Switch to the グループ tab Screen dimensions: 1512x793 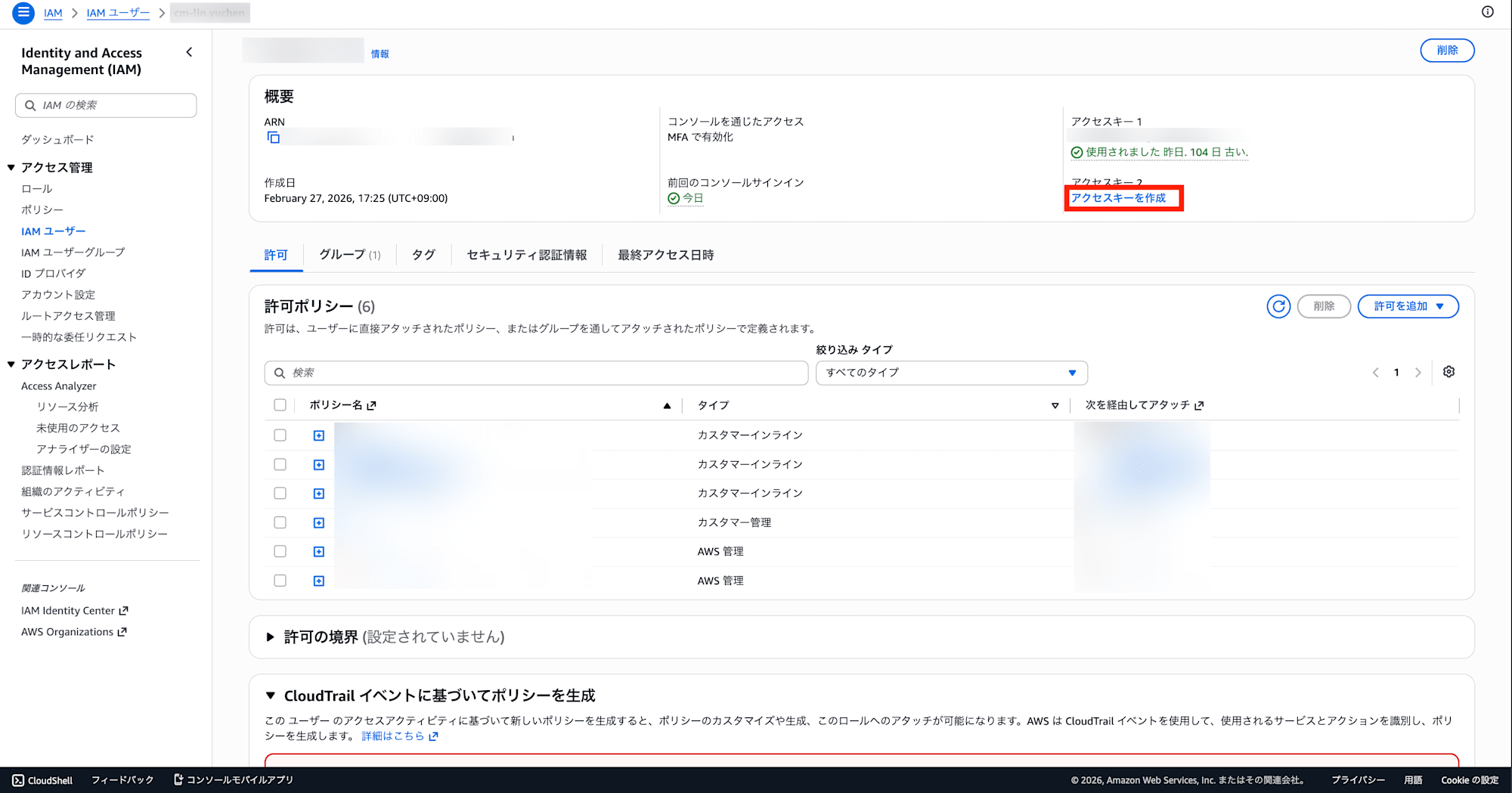[349, 255]
